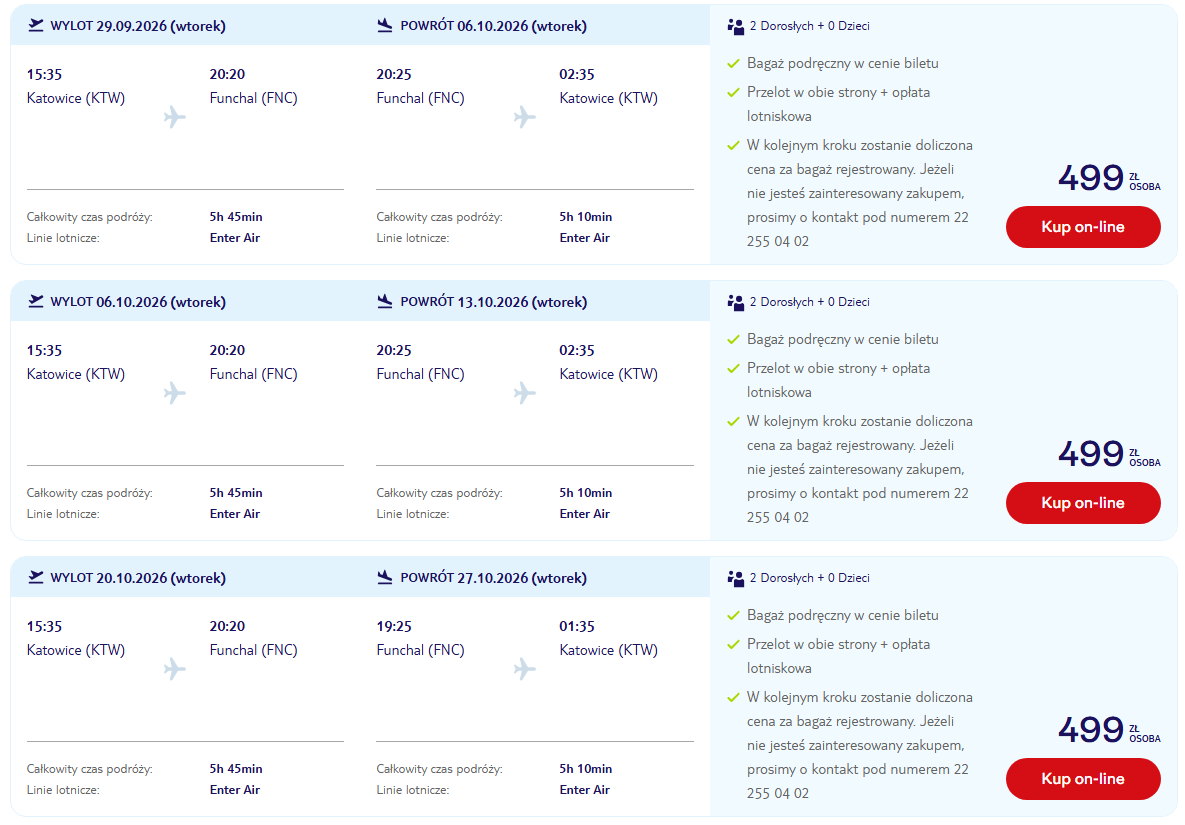Viewport: 1185px width, 825px height.
Task: Click the Bagaż podręczny checkmark in the first offer
Action: pos(732,63)
